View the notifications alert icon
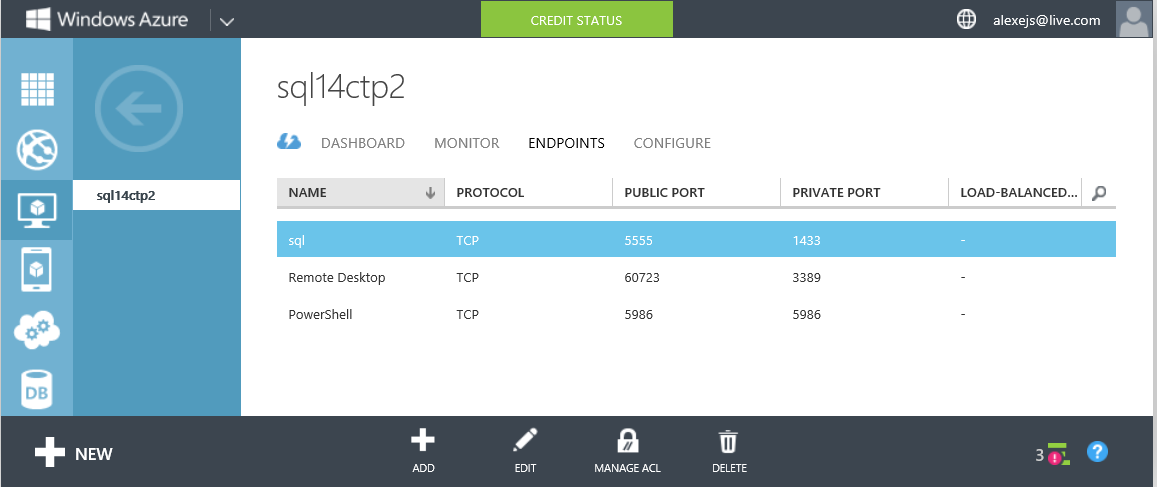This screenshot has width=1157, height=487. click(x=1058, y=455)
